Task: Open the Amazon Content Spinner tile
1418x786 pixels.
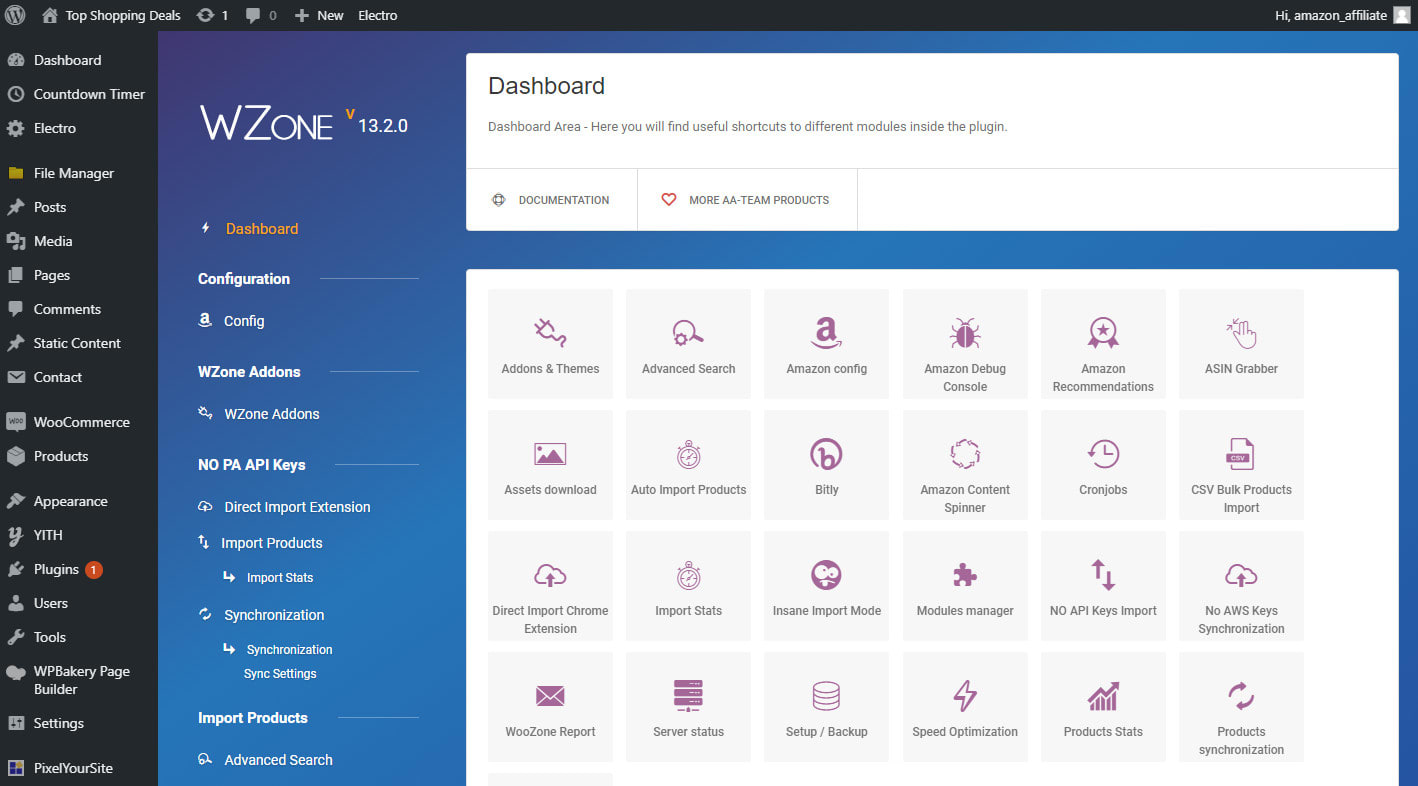Action: point(965,465)
